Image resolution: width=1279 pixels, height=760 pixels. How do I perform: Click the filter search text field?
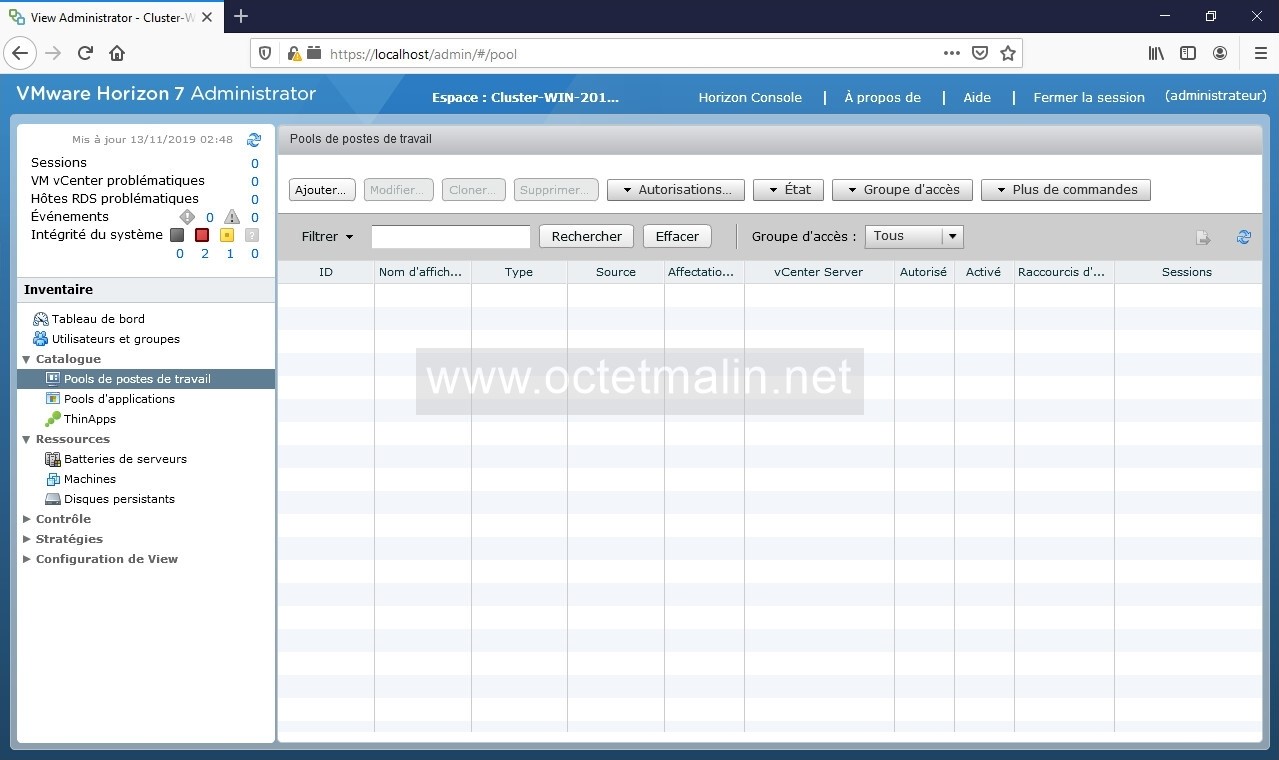tap(451, 237)
